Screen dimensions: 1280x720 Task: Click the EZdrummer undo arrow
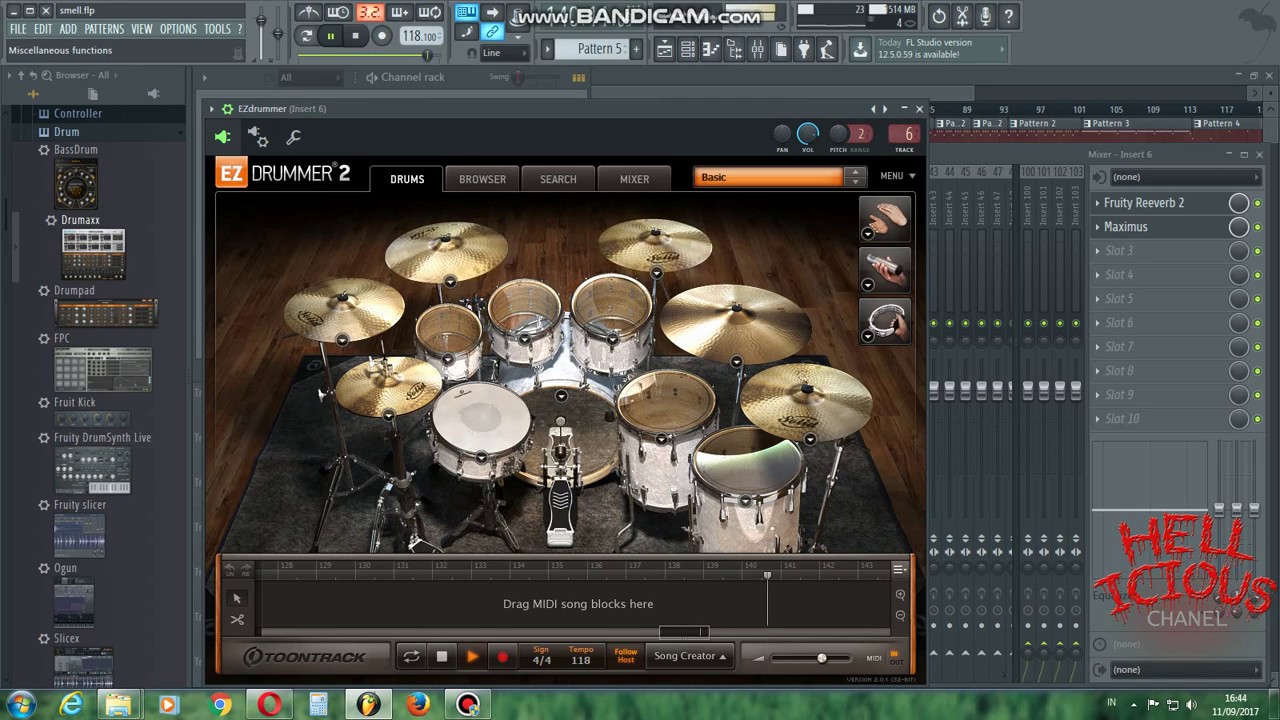(x=229, y=569)
